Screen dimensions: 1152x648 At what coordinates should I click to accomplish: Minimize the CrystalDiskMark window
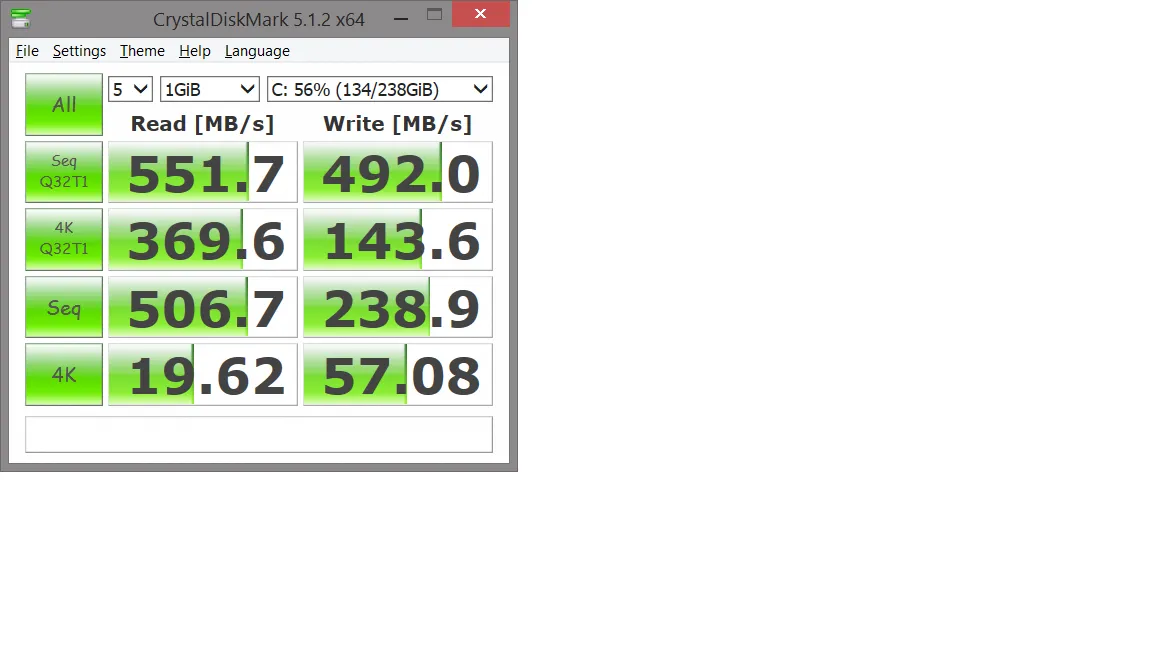[401, 16]
